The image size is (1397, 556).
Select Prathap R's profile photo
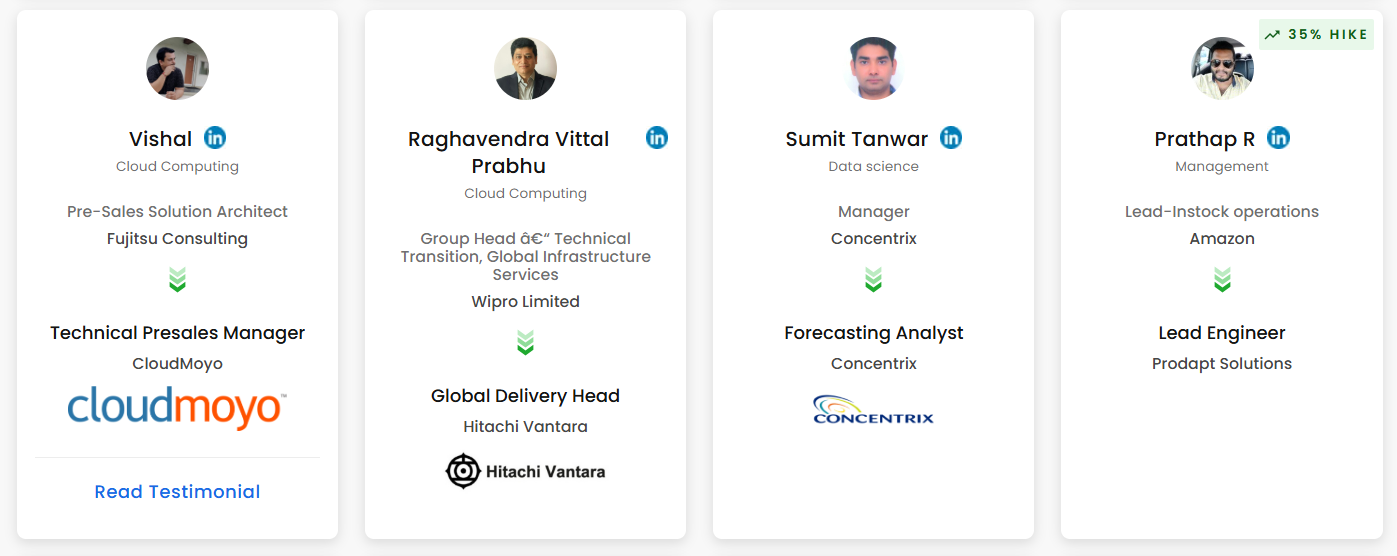click(1222, 68)
